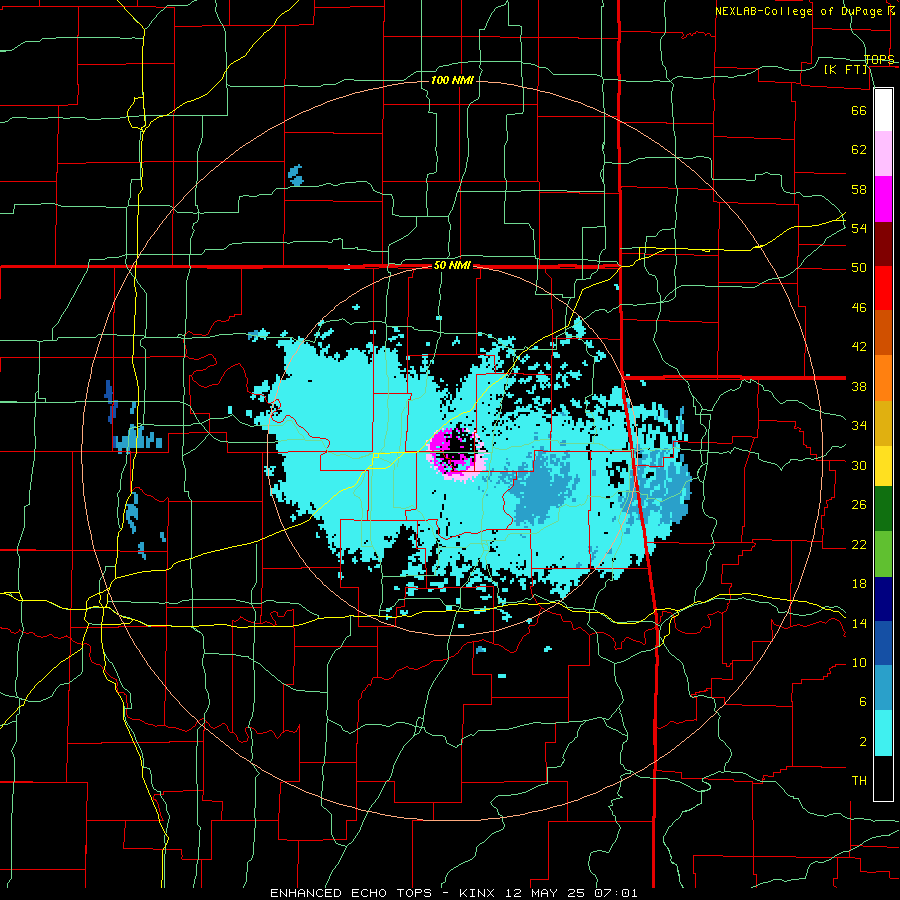The height and width of the screenshot is (900, 900).
Task: Click the cyan legend swatch
Action: (x=883, y=734)
